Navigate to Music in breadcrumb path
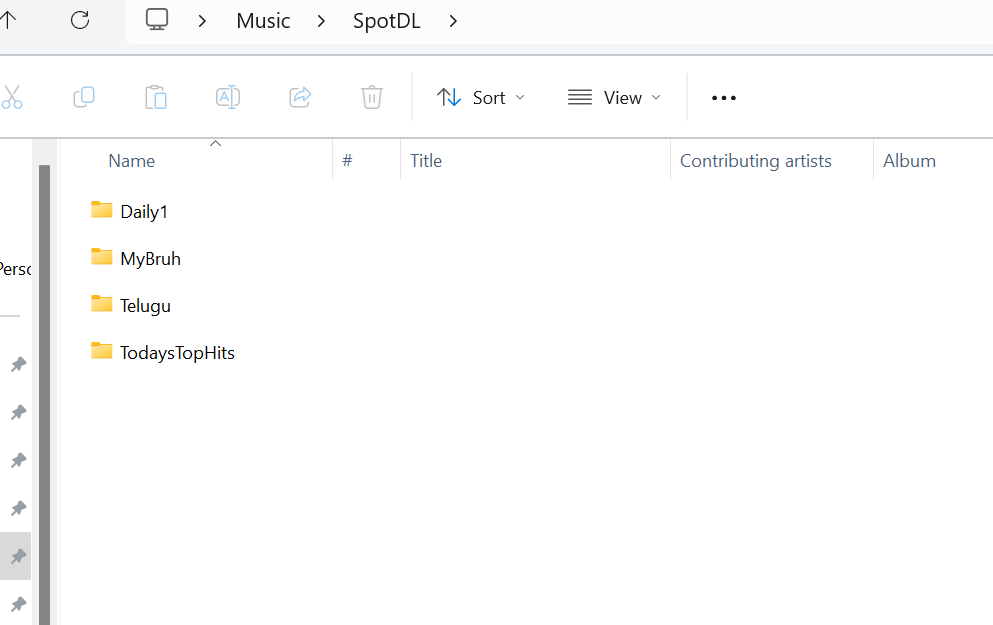Screen dimensions: 993x625 pyautogui.click(x=263, y=21)
